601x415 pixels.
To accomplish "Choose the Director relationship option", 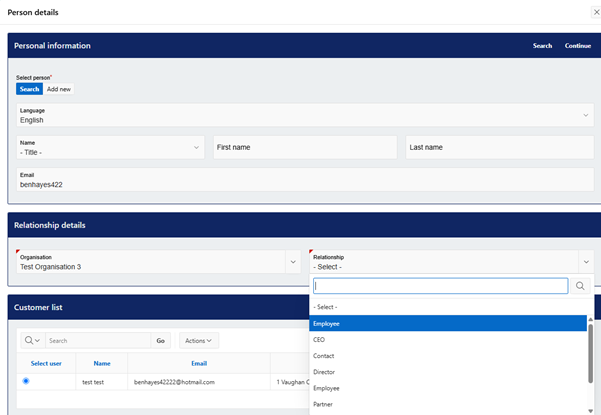I will [448, 372].
